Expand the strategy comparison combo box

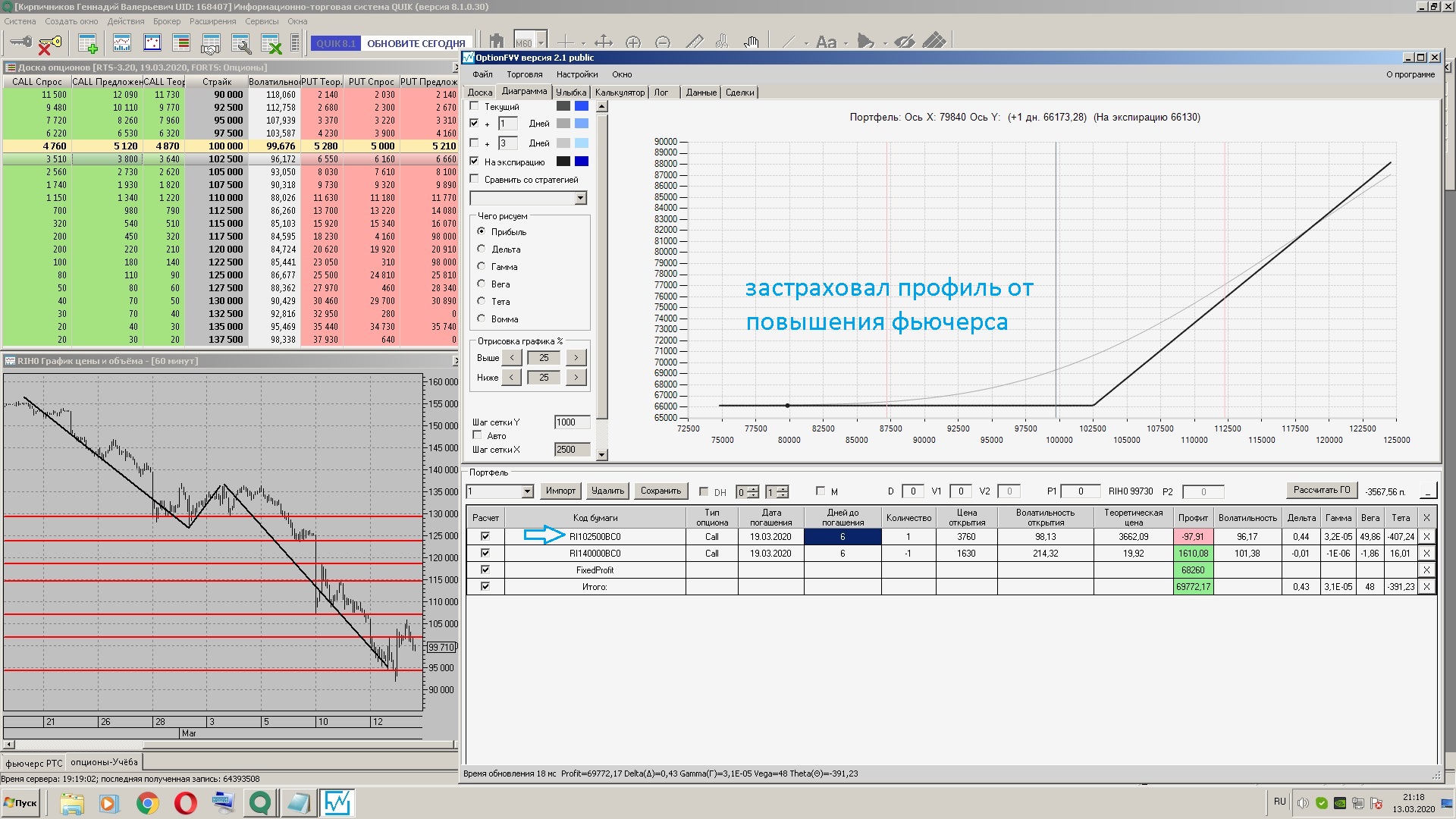580,199
